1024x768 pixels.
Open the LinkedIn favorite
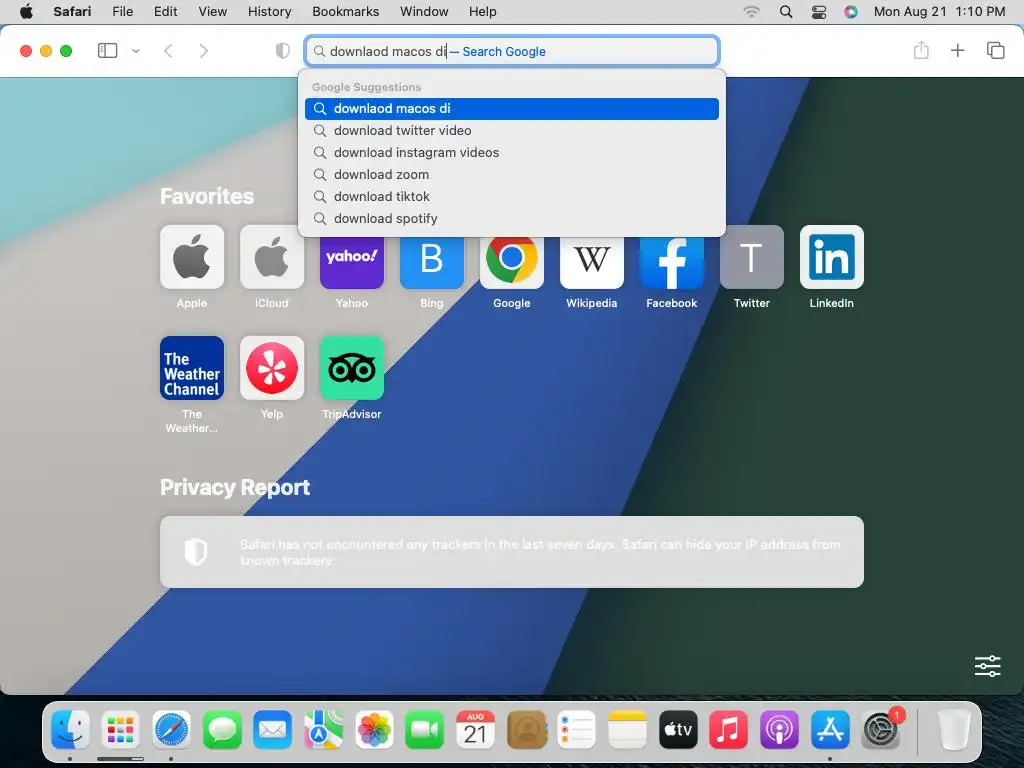point(831,257)
